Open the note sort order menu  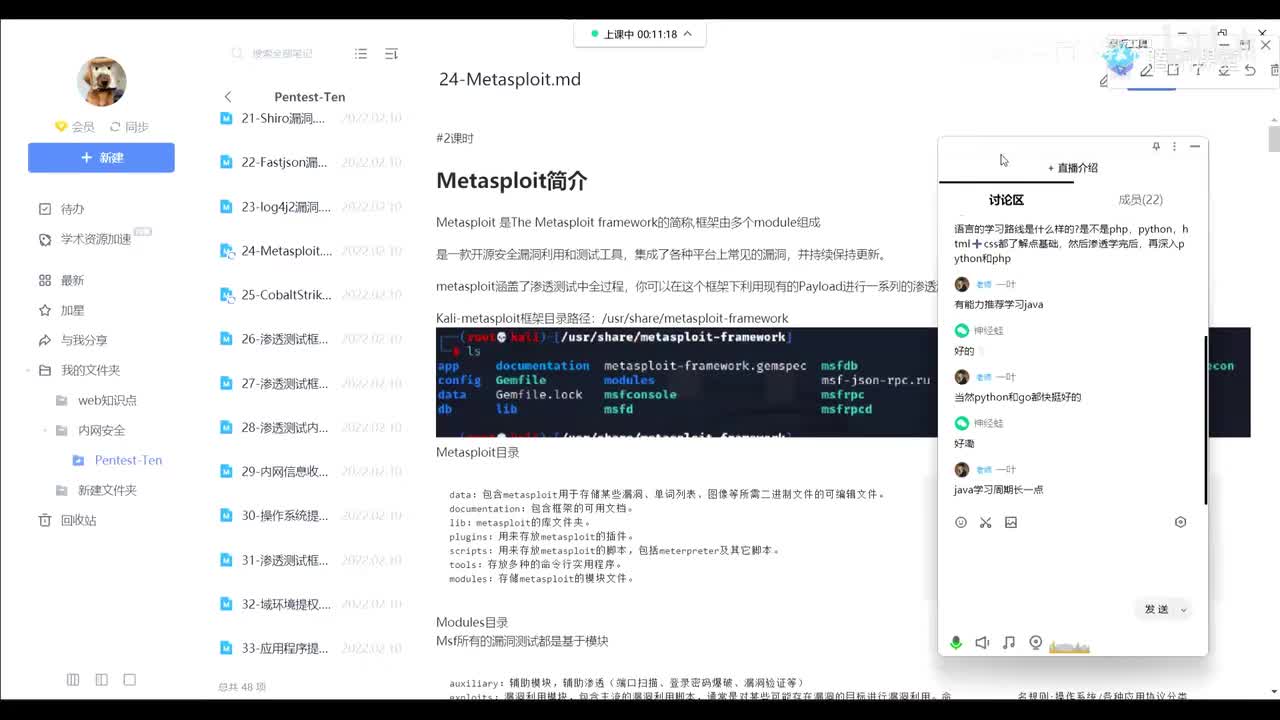click(391, 54)
